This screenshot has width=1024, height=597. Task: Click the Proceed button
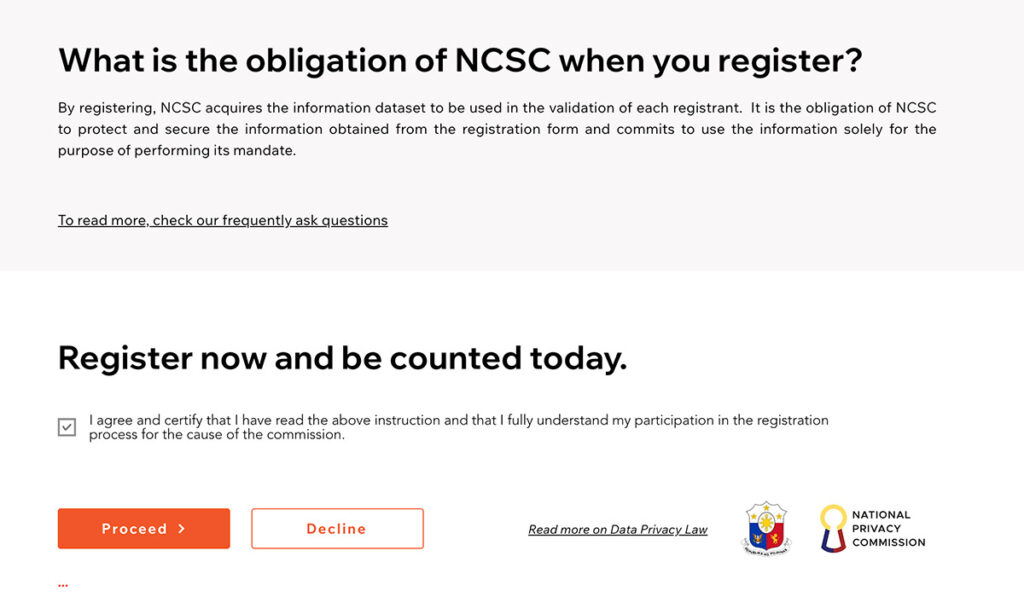point(143,528)
